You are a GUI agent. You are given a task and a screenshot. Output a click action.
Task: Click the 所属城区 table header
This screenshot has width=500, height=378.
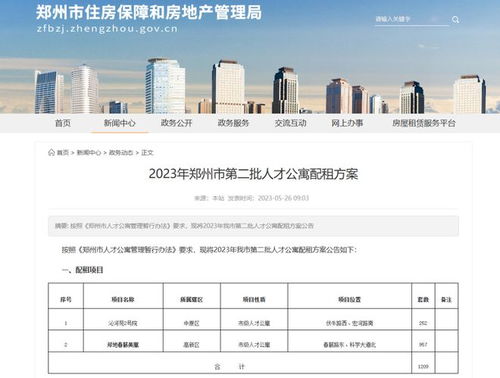point(191,300)
